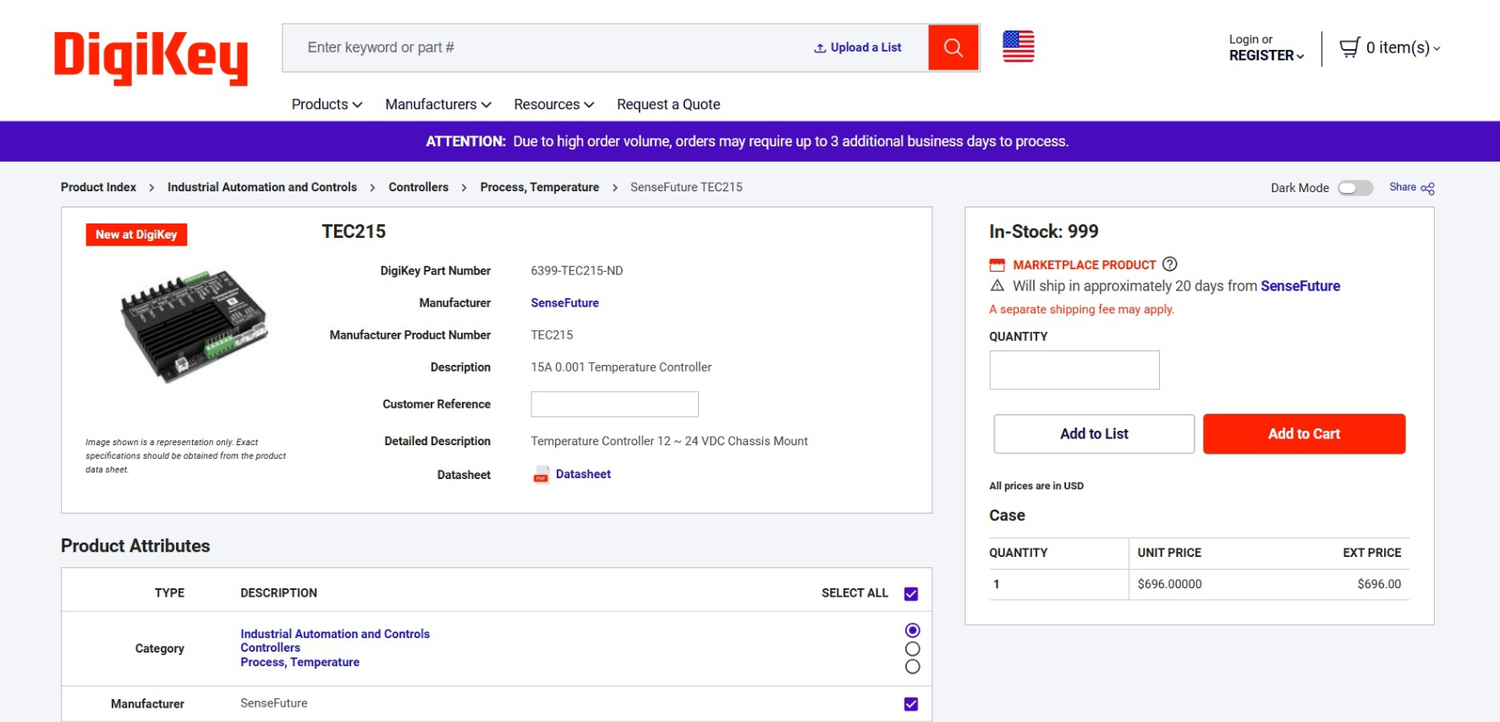The height and width of the screenshot is (722, 1500).
Task: Click the Product Attributes heading
Action: (x=136, y=546)
